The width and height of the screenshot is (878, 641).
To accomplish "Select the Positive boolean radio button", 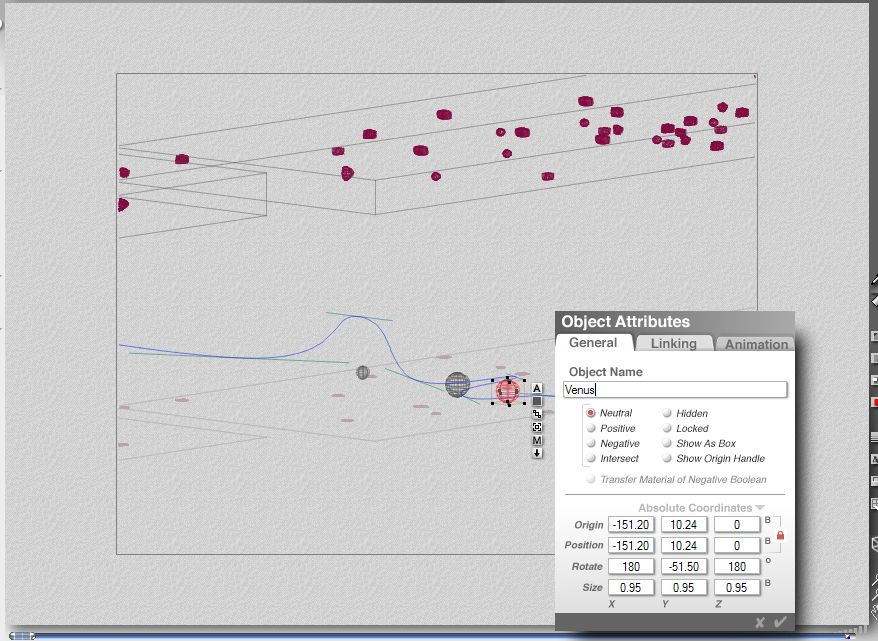I will pyautogui.click(x=591, y=428).
